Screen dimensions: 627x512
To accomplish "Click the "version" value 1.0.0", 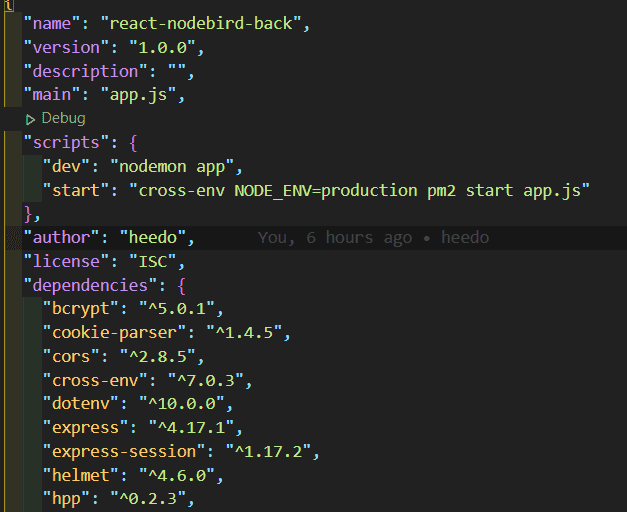I will click(162, 48).
